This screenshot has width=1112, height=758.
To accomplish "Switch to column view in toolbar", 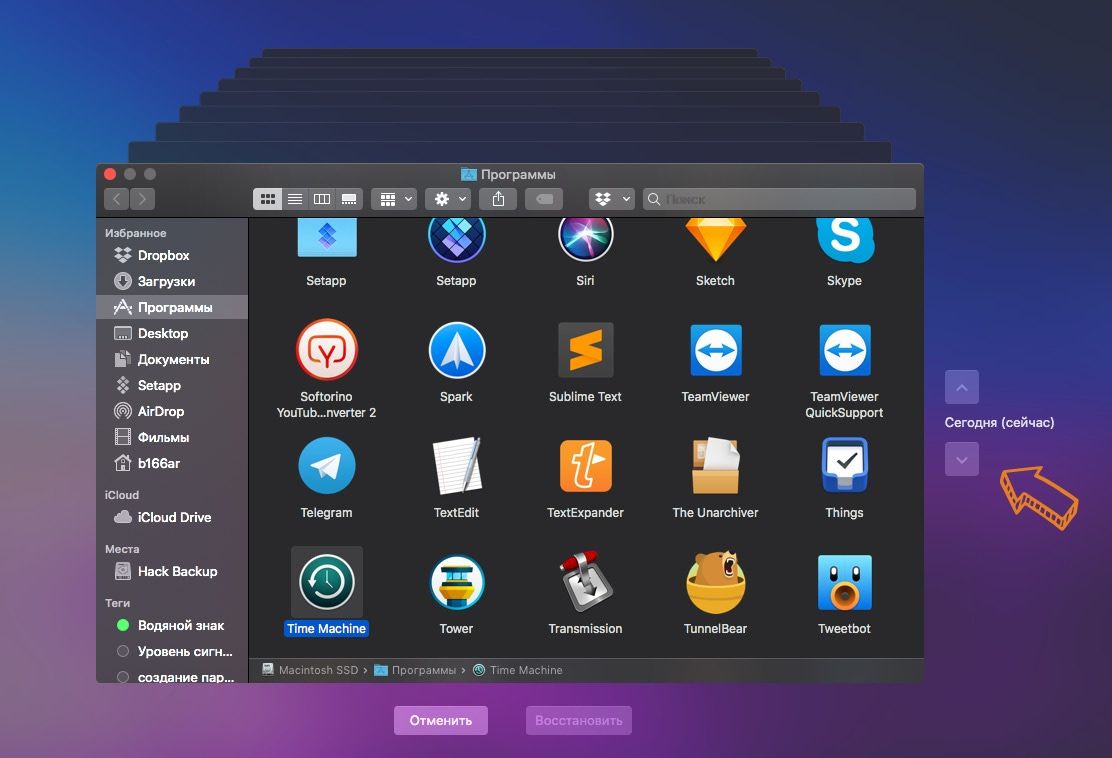I will tap(322, 199).
